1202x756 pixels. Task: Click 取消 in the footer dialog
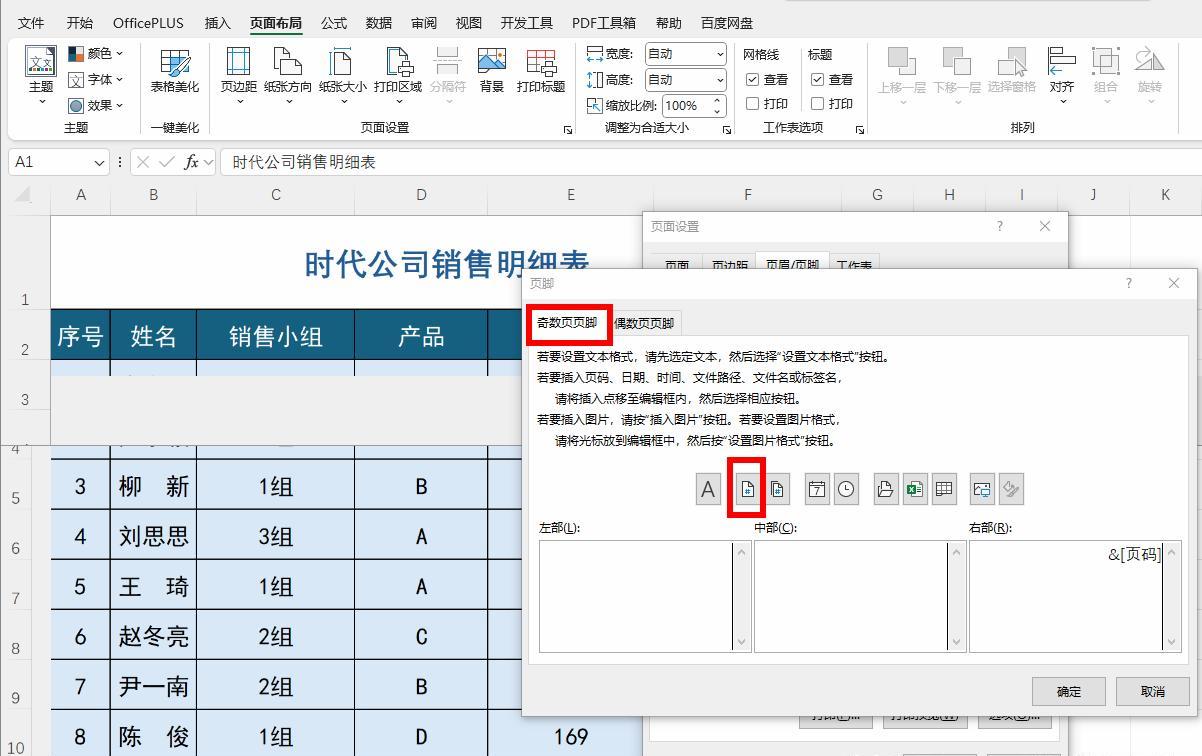pyautogui.click(x=1153, y=691)
